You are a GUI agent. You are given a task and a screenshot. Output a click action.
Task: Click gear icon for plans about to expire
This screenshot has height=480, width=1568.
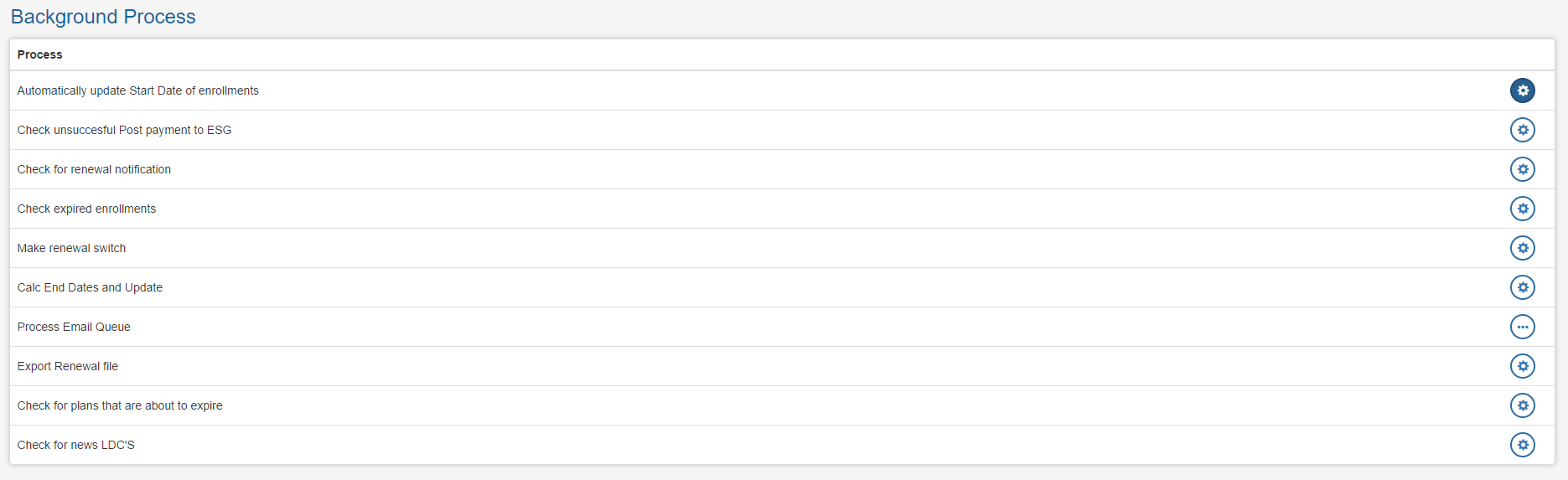coord(1522,405)
